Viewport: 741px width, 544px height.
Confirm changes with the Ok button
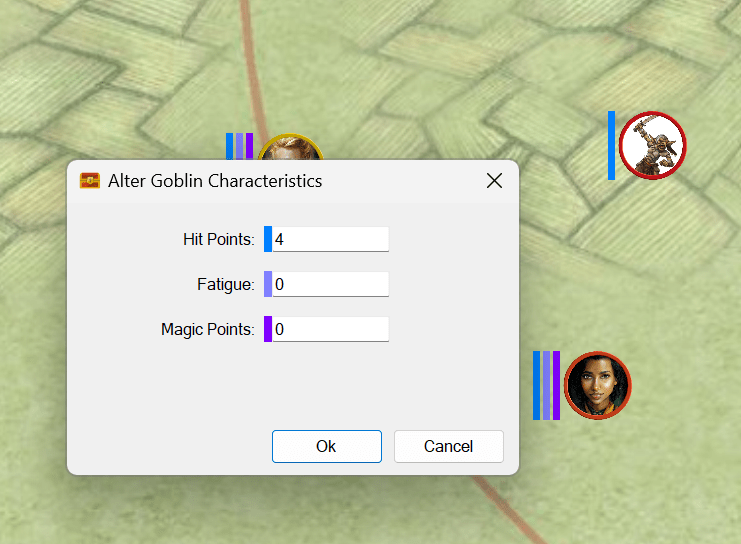[326, 446]
